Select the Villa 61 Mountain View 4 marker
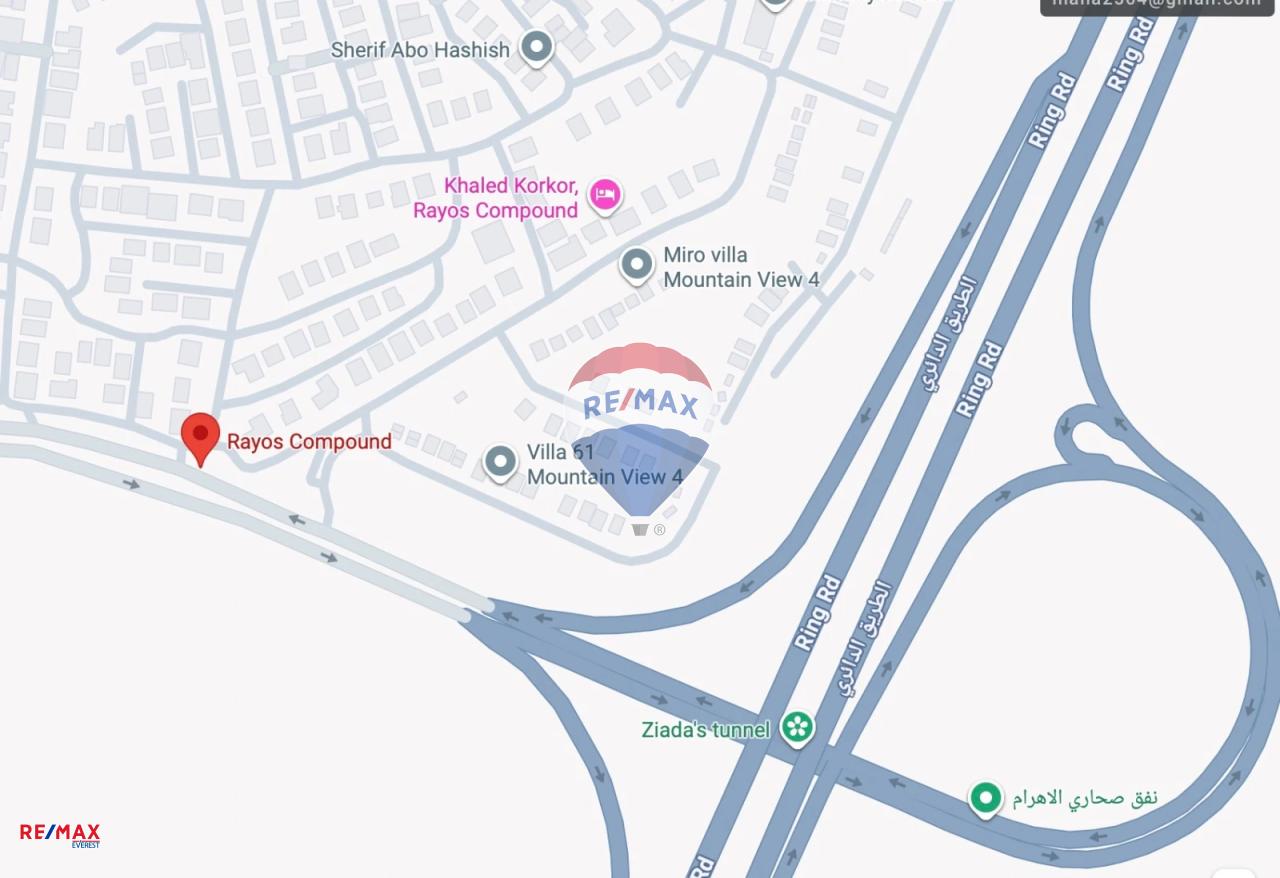Screen dimensions: 1280x878 tap(500, 462)
